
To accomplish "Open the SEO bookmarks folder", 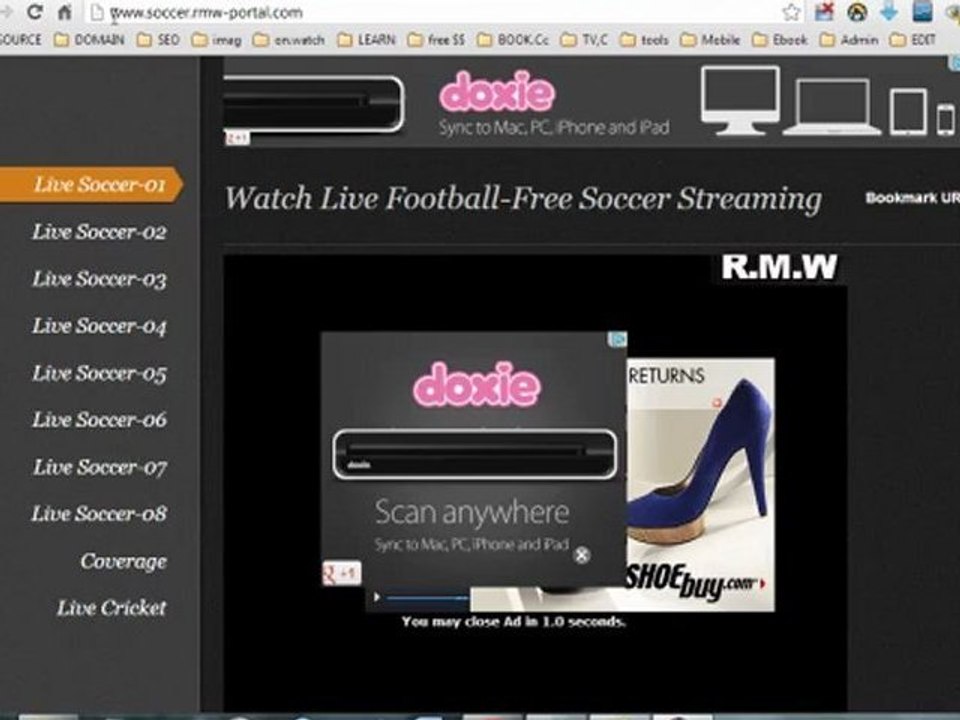I will pos(158,40).
